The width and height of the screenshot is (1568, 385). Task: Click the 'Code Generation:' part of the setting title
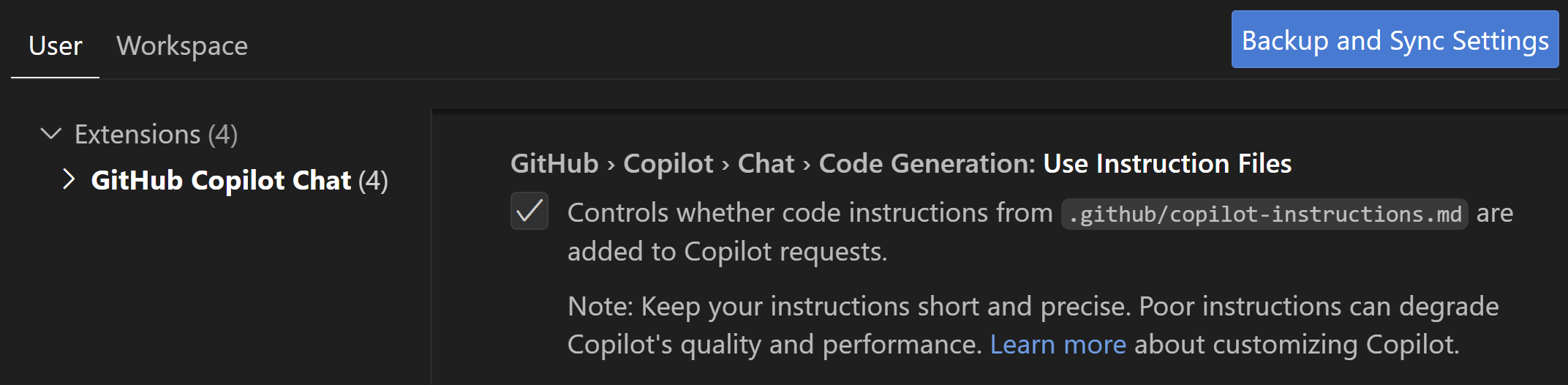[x=927, y=163]
